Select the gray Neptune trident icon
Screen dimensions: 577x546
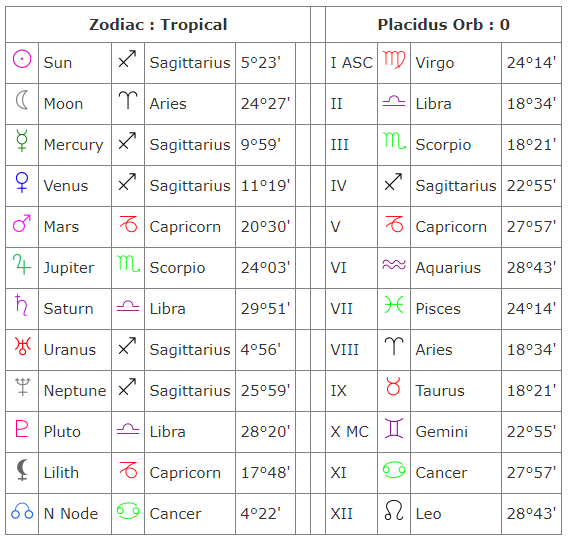22,387
